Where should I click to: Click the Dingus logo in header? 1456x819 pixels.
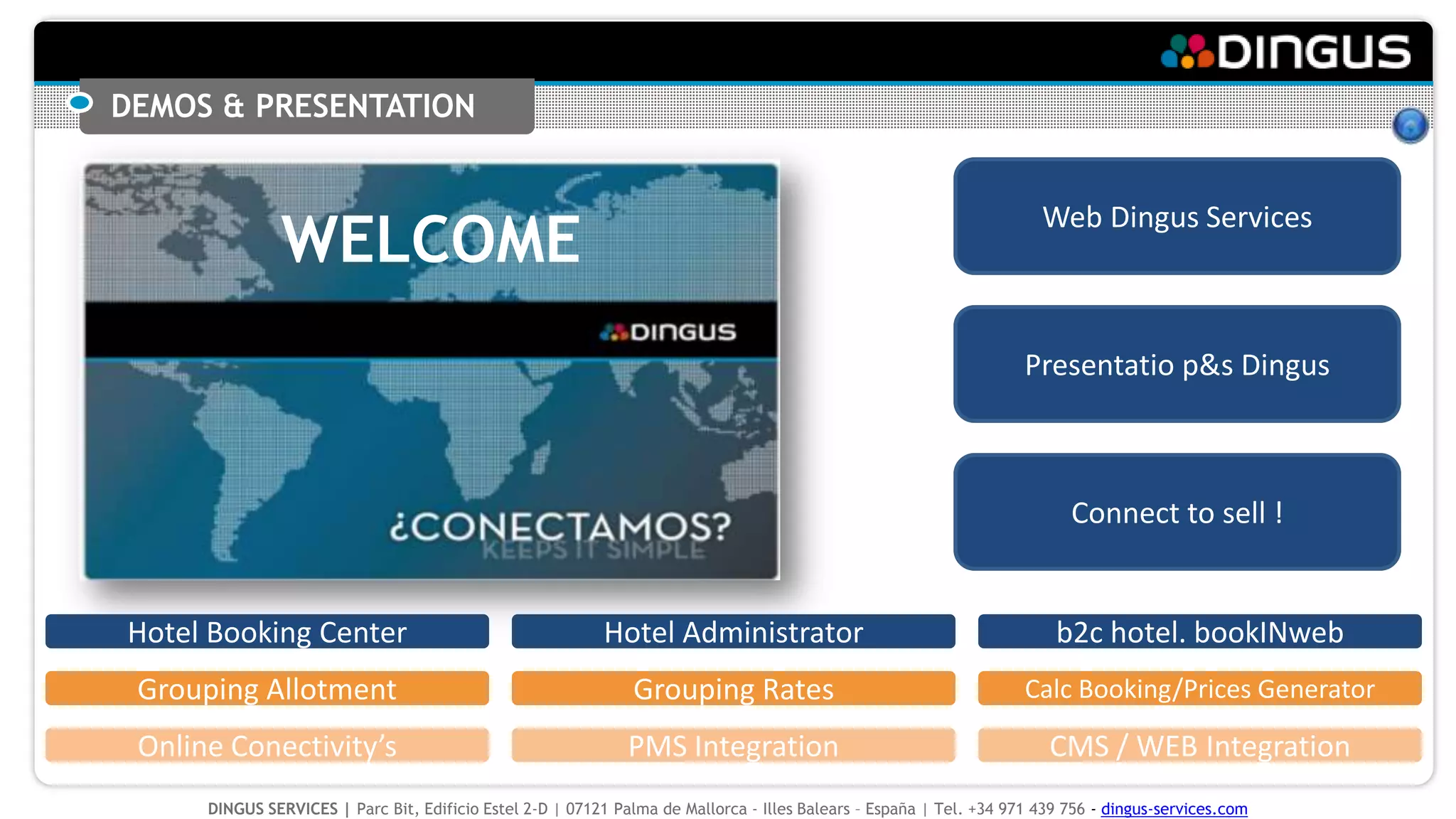pyautogui.click(x=1286, y=52)
